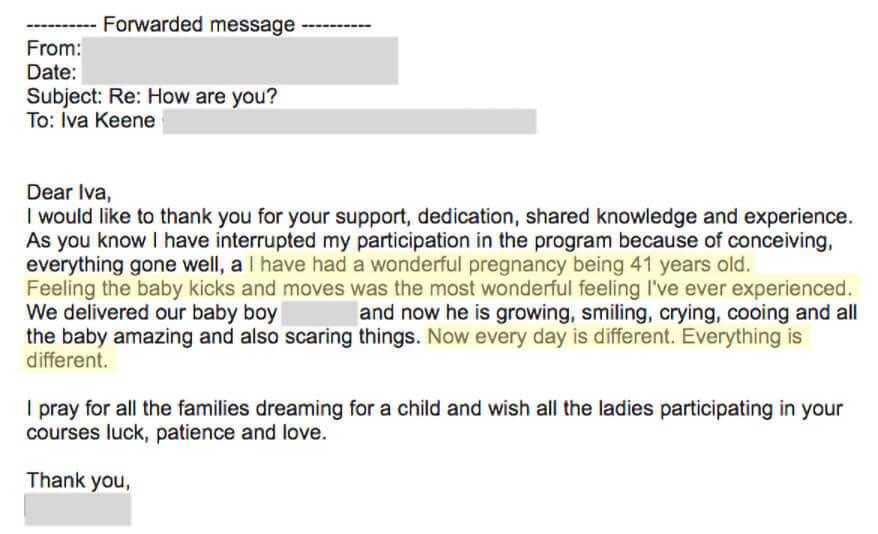The width and height of the screenshot is (878, 534).
Task: Click the redacted signature block
Action: coord(78,510)
